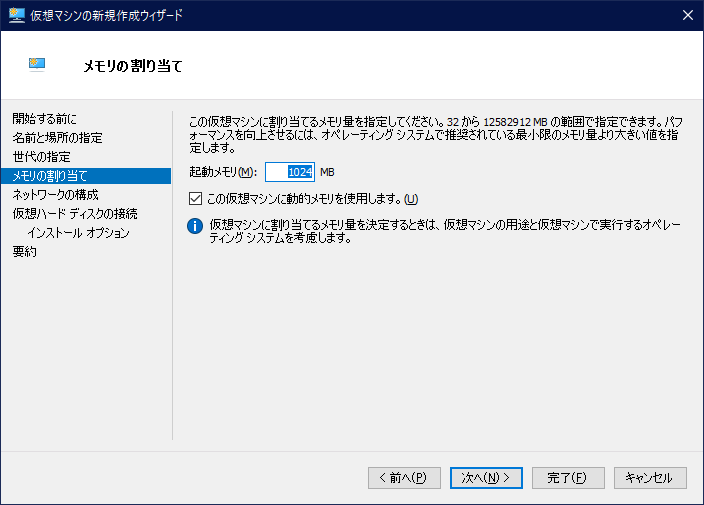Click the window title 仮想マシンの新規作成ウィザード
This screenshot has width=704, height=505.
pyautogui.click(x=106, y=15)
